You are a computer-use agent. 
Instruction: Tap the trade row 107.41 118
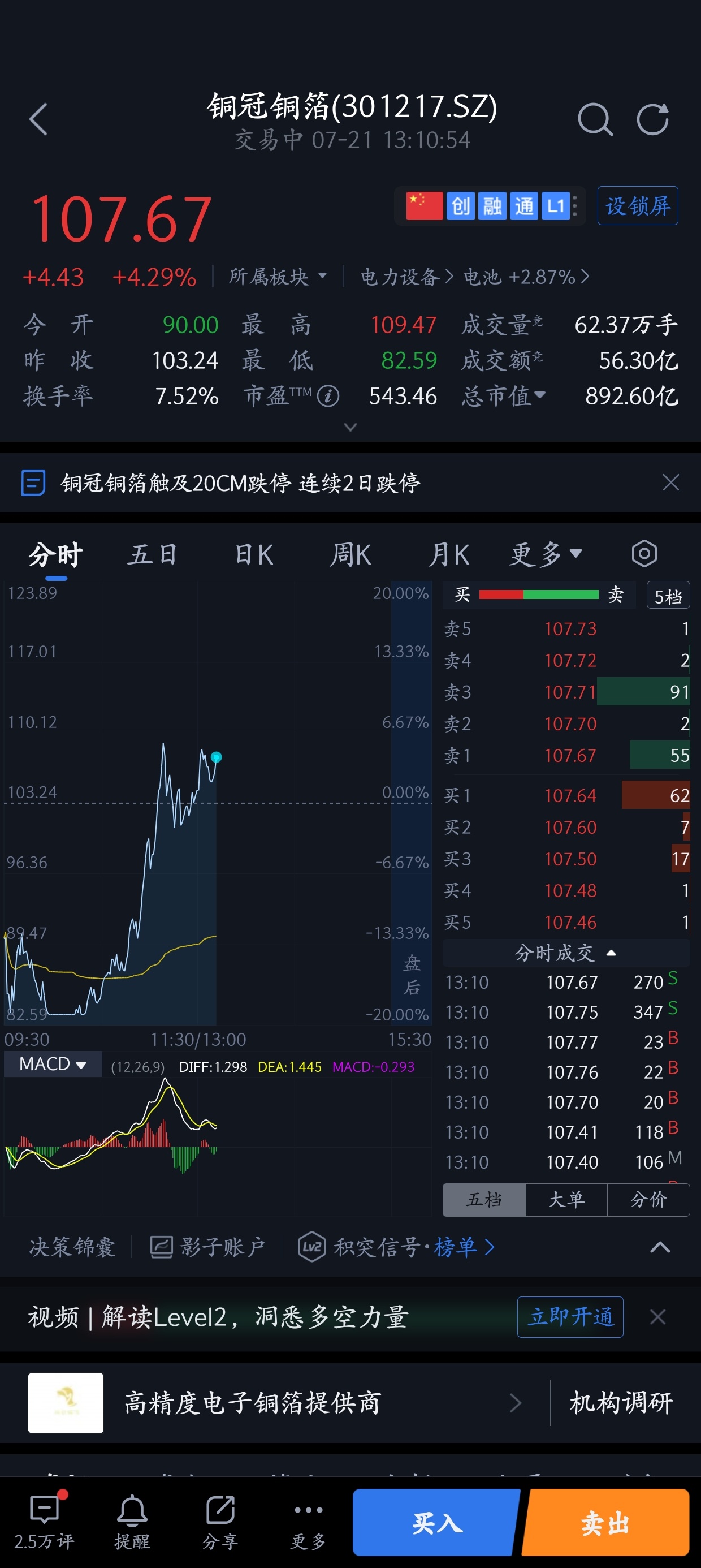(x=566, y=1132)
